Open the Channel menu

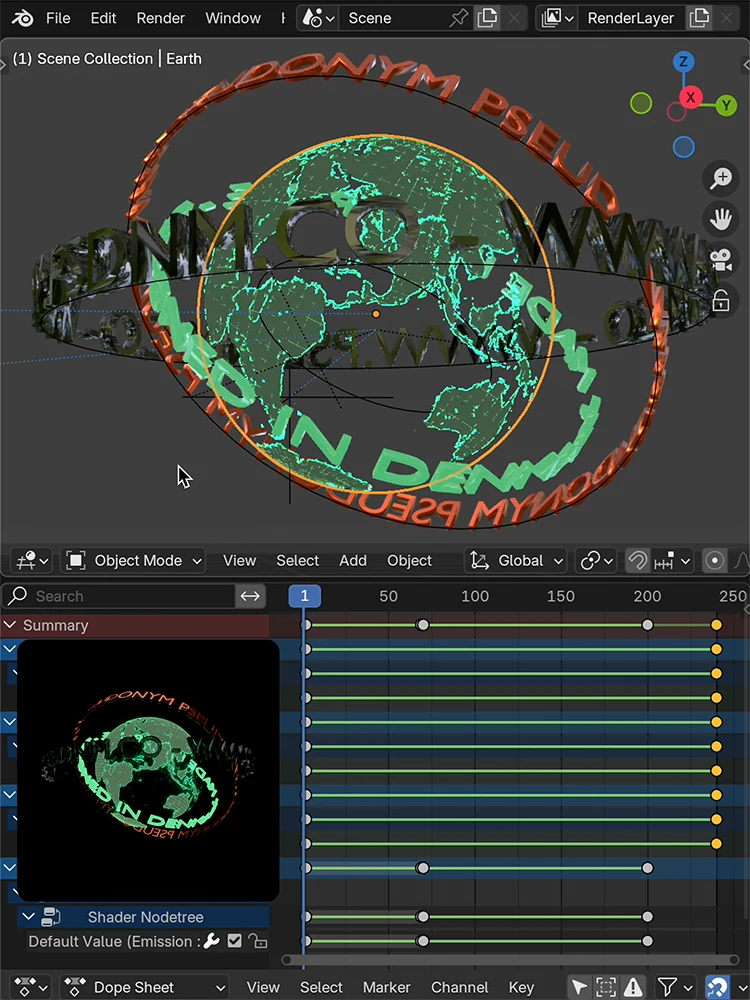coord(459,988)
